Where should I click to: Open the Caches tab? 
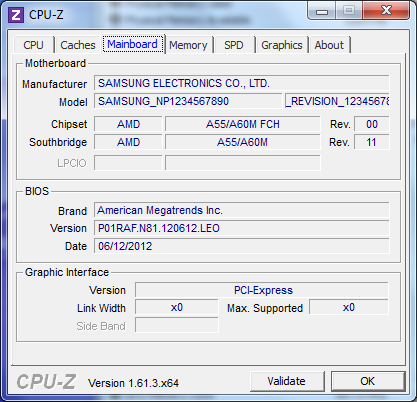[x=78, y=45]
